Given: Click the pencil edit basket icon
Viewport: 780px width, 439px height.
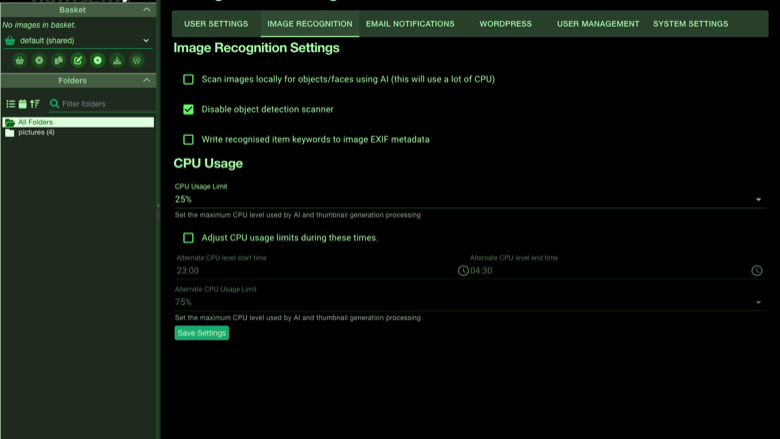Looking at the screenshot, I should coord(78,60).
